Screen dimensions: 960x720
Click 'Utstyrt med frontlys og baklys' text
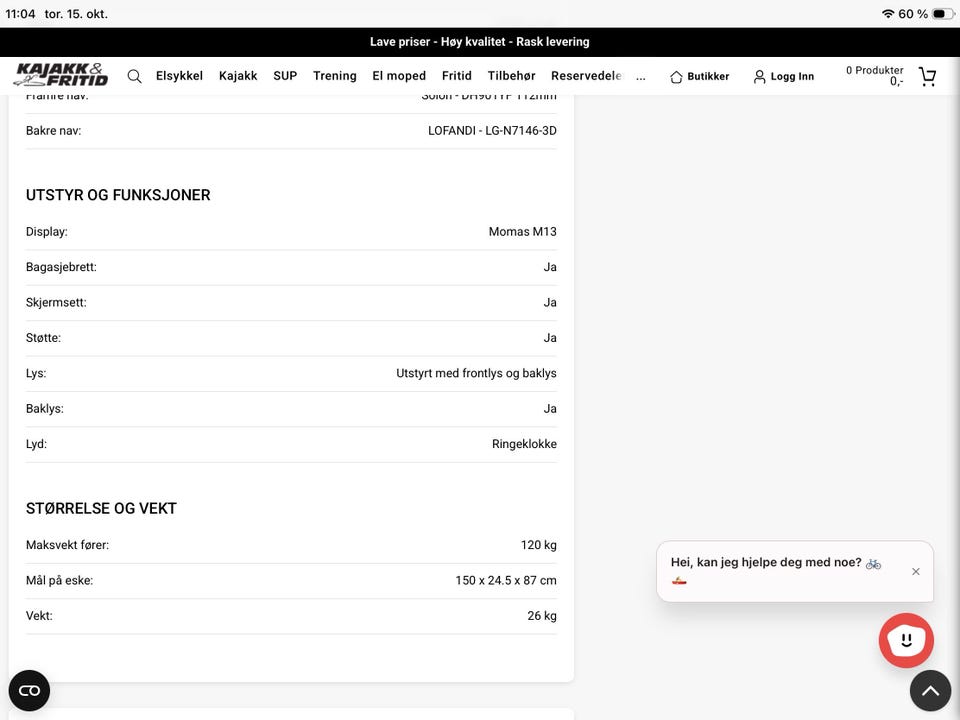[476, 373]
